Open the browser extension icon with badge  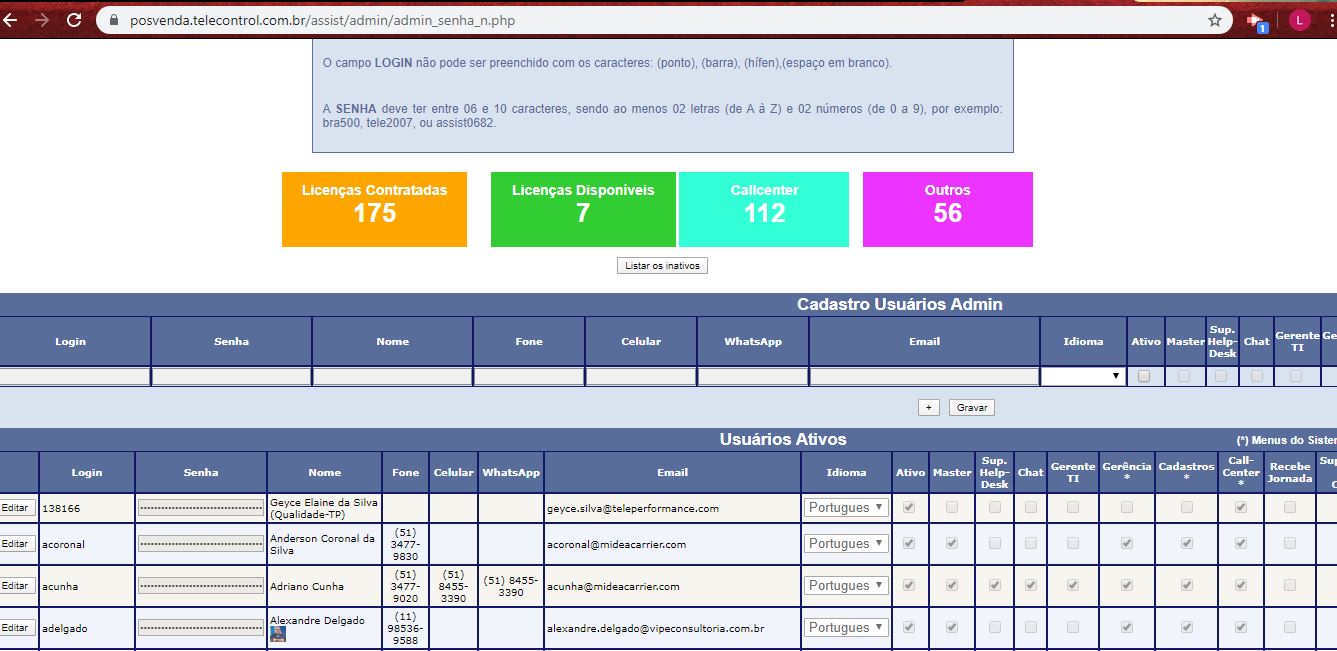(1257, 21)
